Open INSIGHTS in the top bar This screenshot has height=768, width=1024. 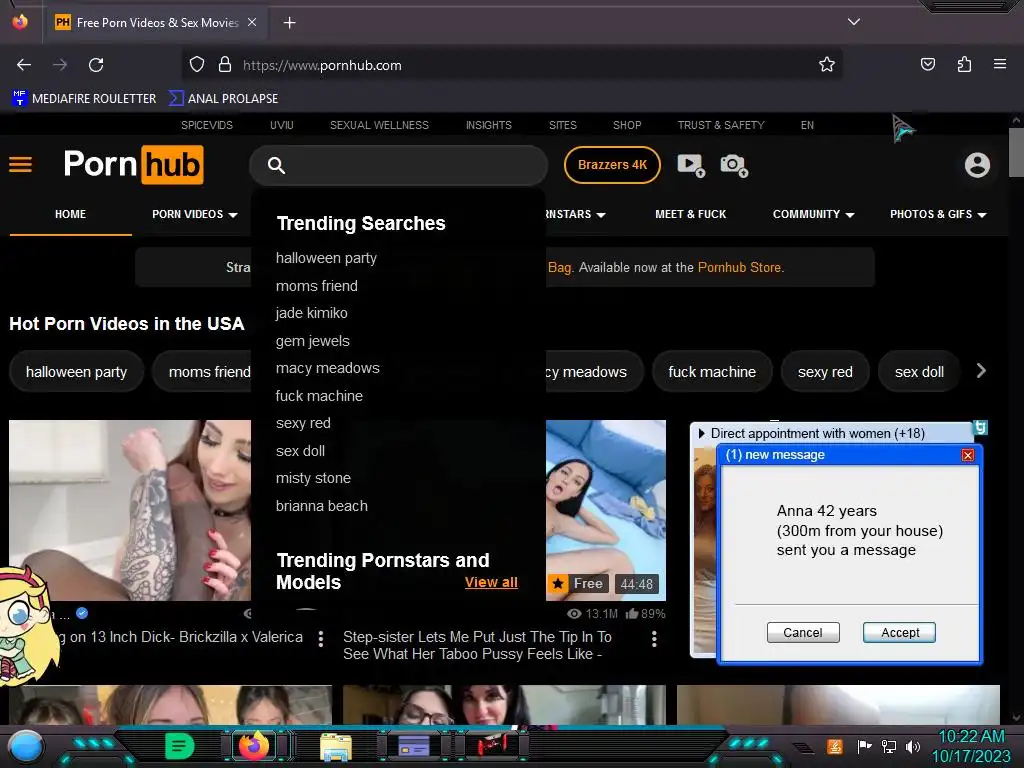tap(488, 125)
